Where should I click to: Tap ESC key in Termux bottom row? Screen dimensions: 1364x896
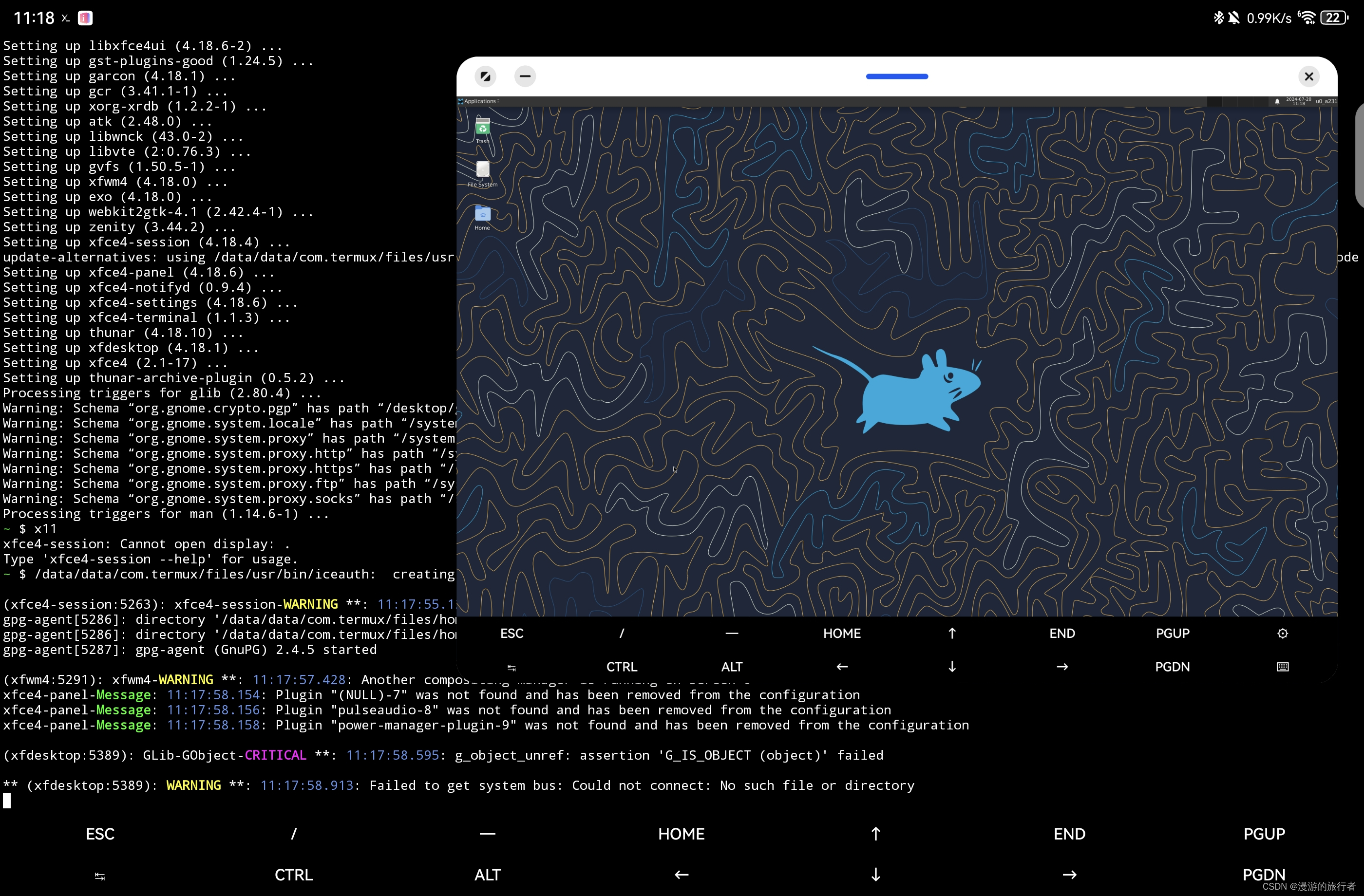pyautogui.click(x=100, y=834)
